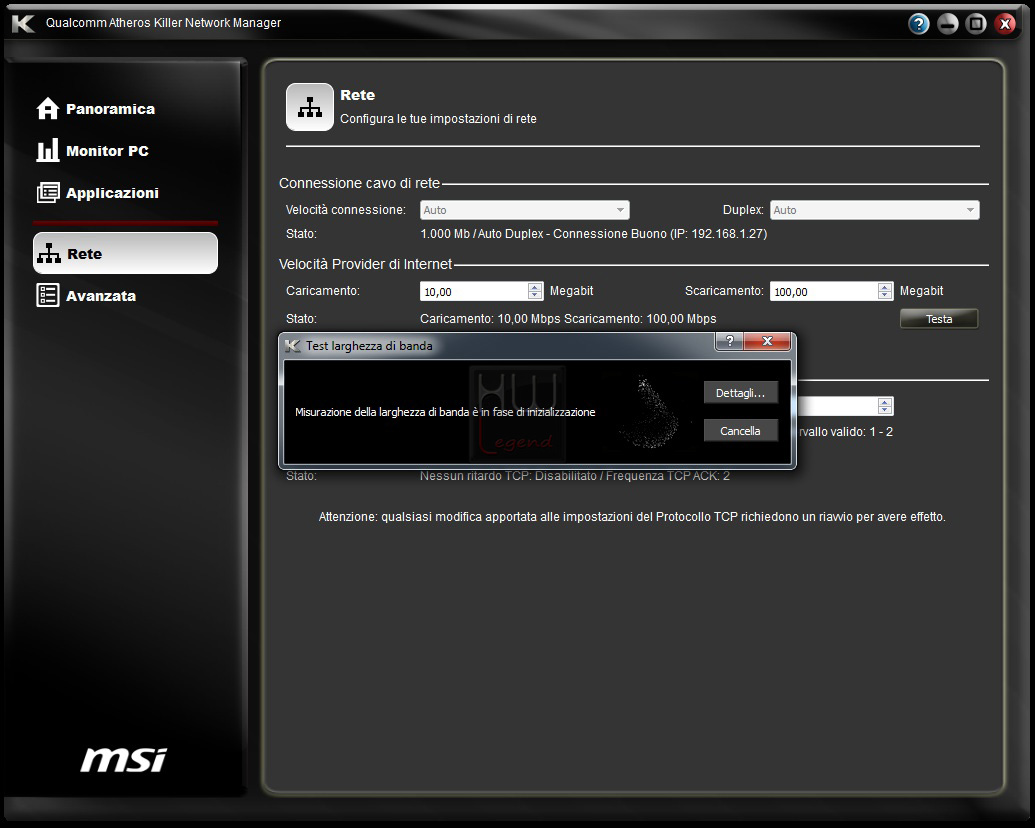The width and height of the screenshot is (1035, 828).
Task: Click Cancella in the bandwidth test dialog
Action: (x=741, y=431)
